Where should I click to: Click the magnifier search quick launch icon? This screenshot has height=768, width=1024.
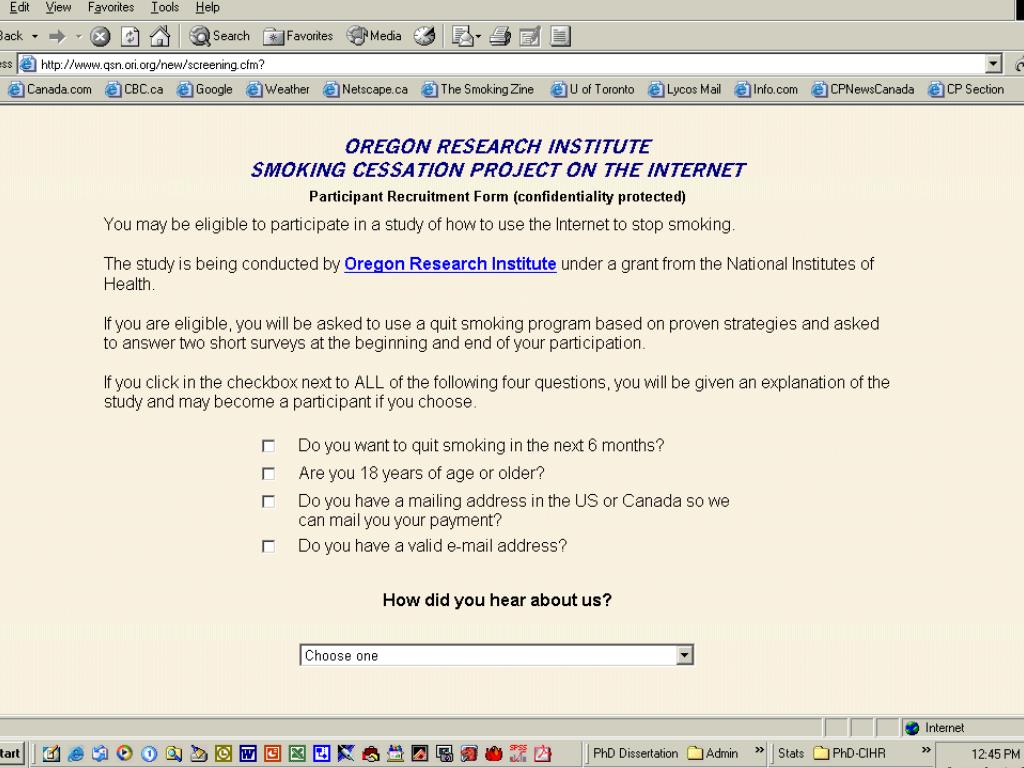[x=174, y=754]
